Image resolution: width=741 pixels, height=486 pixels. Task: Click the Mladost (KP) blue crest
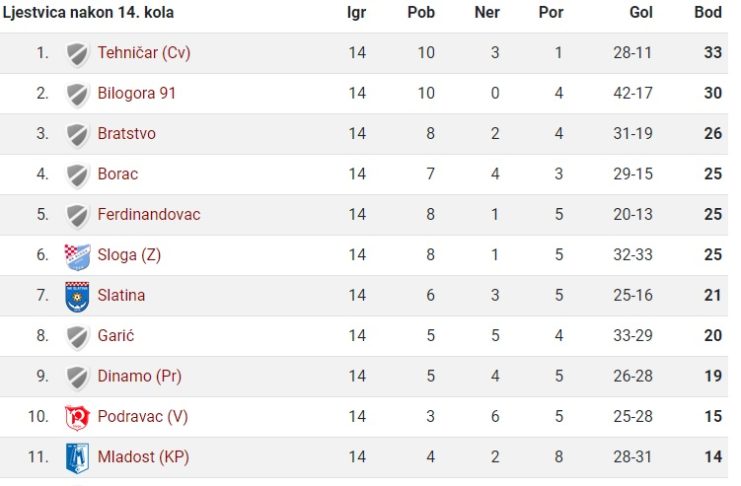[78, 458]
